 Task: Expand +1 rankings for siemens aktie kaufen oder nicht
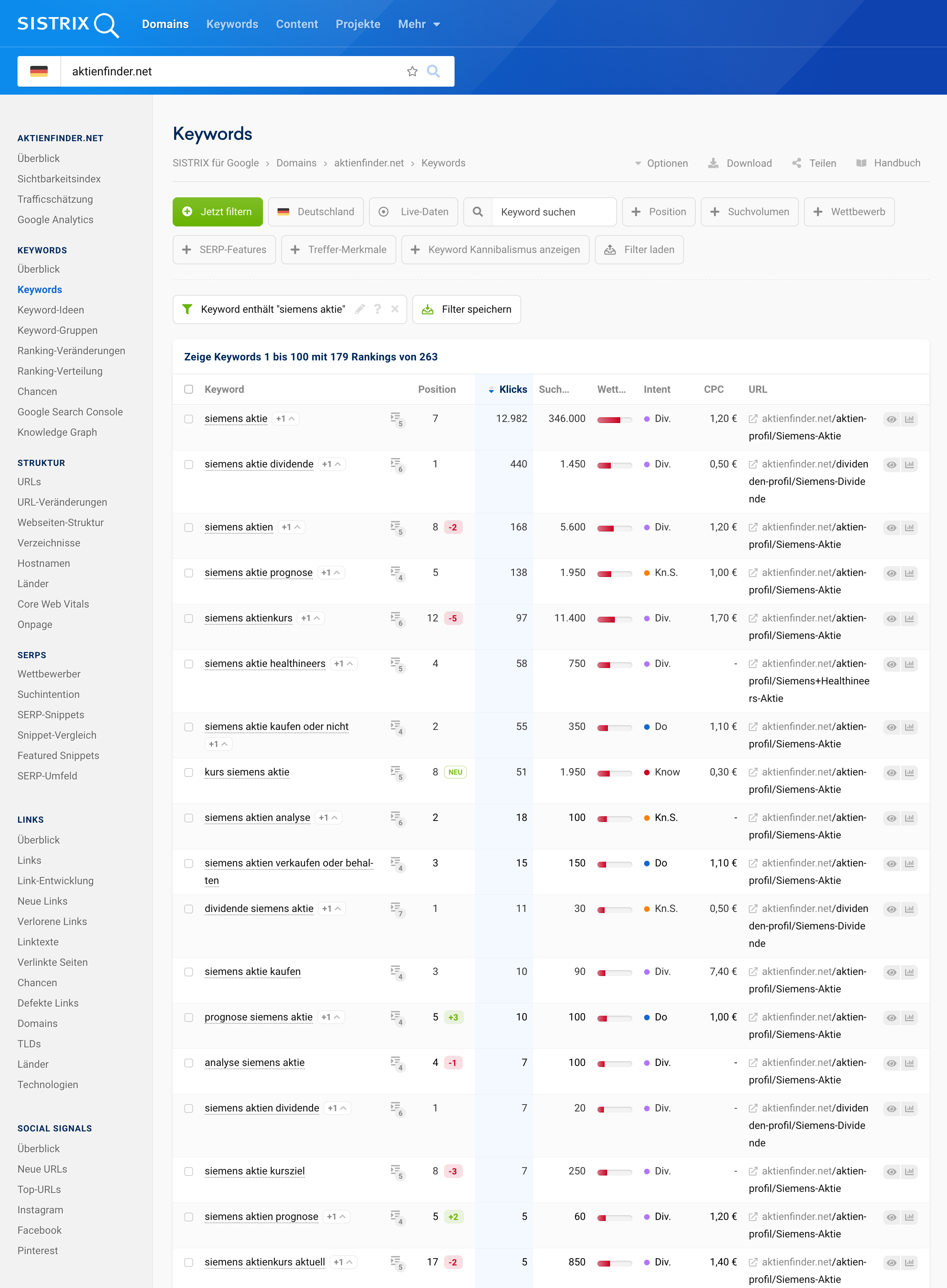click(219, 744)
